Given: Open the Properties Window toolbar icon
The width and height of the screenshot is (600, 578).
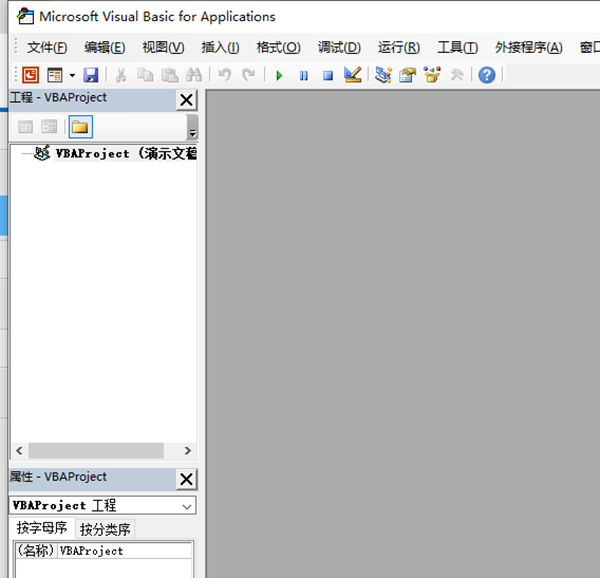Looking at the screenshot, I should coord(407,75).
